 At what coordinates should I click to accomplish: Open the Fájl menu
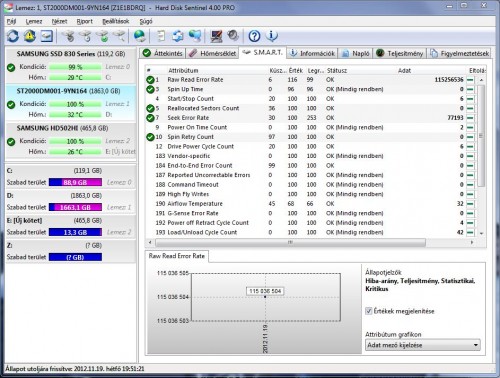pos(11,21)
